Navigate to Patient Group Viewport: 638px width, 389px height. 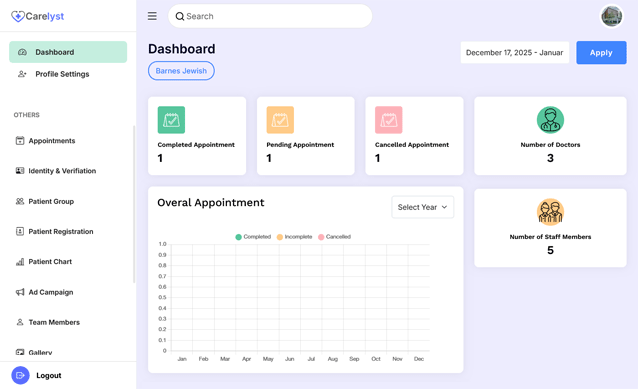(x=51, y=201)
